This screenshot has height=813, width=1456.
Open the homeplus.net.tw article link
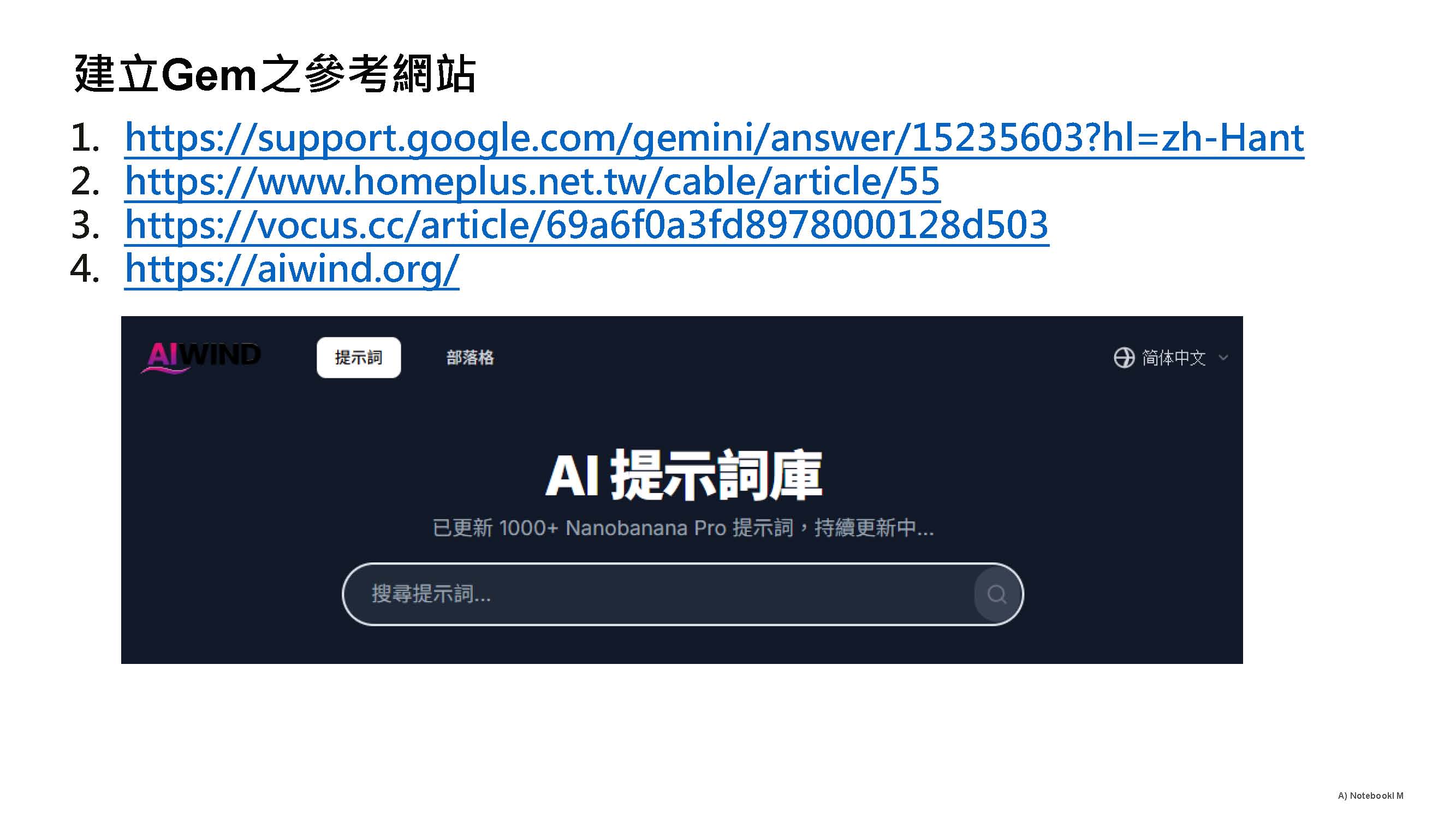pos(532,181)
